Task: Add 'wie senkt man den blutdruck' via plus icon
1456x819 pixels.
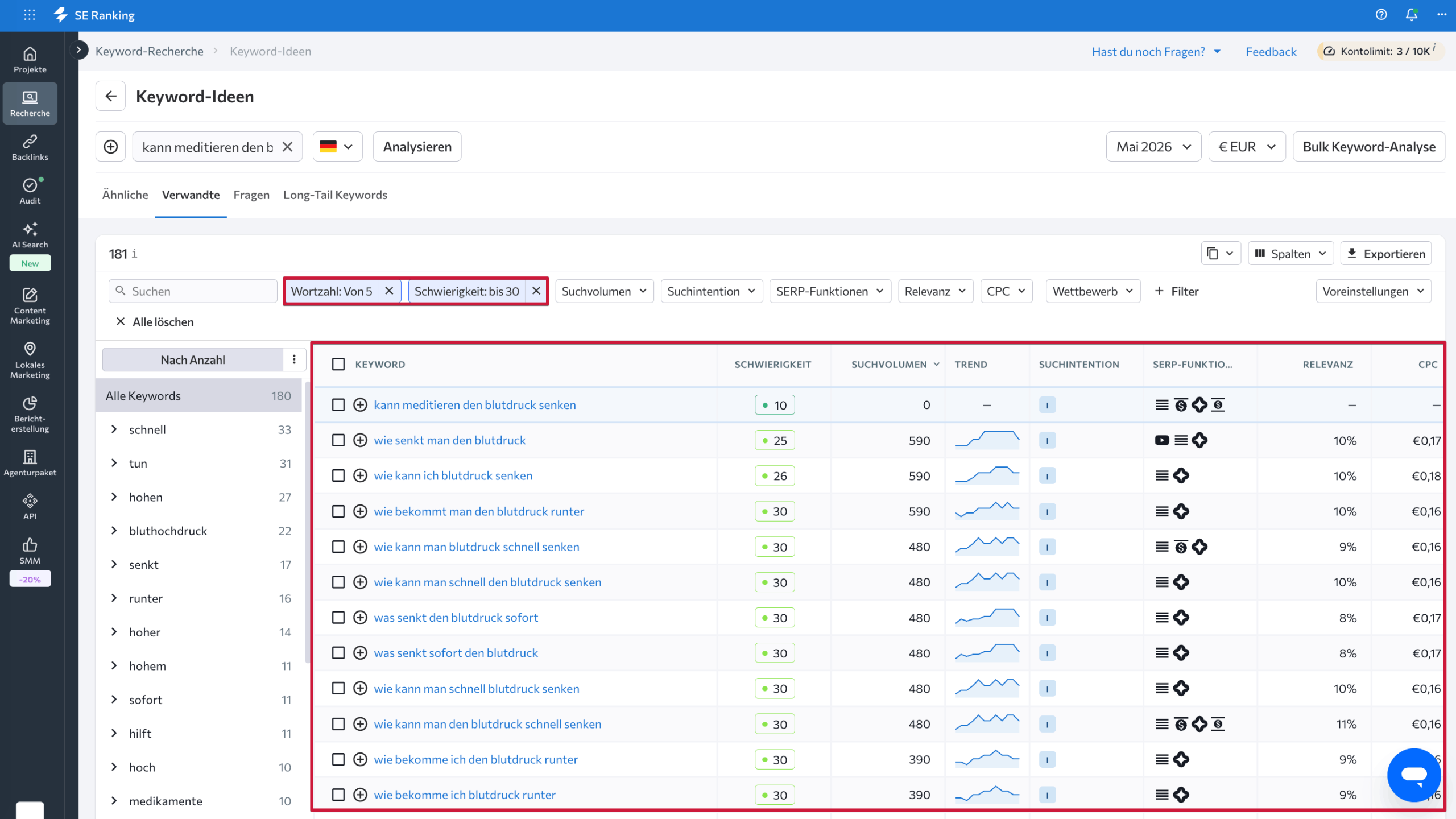Action: point(360,440)
